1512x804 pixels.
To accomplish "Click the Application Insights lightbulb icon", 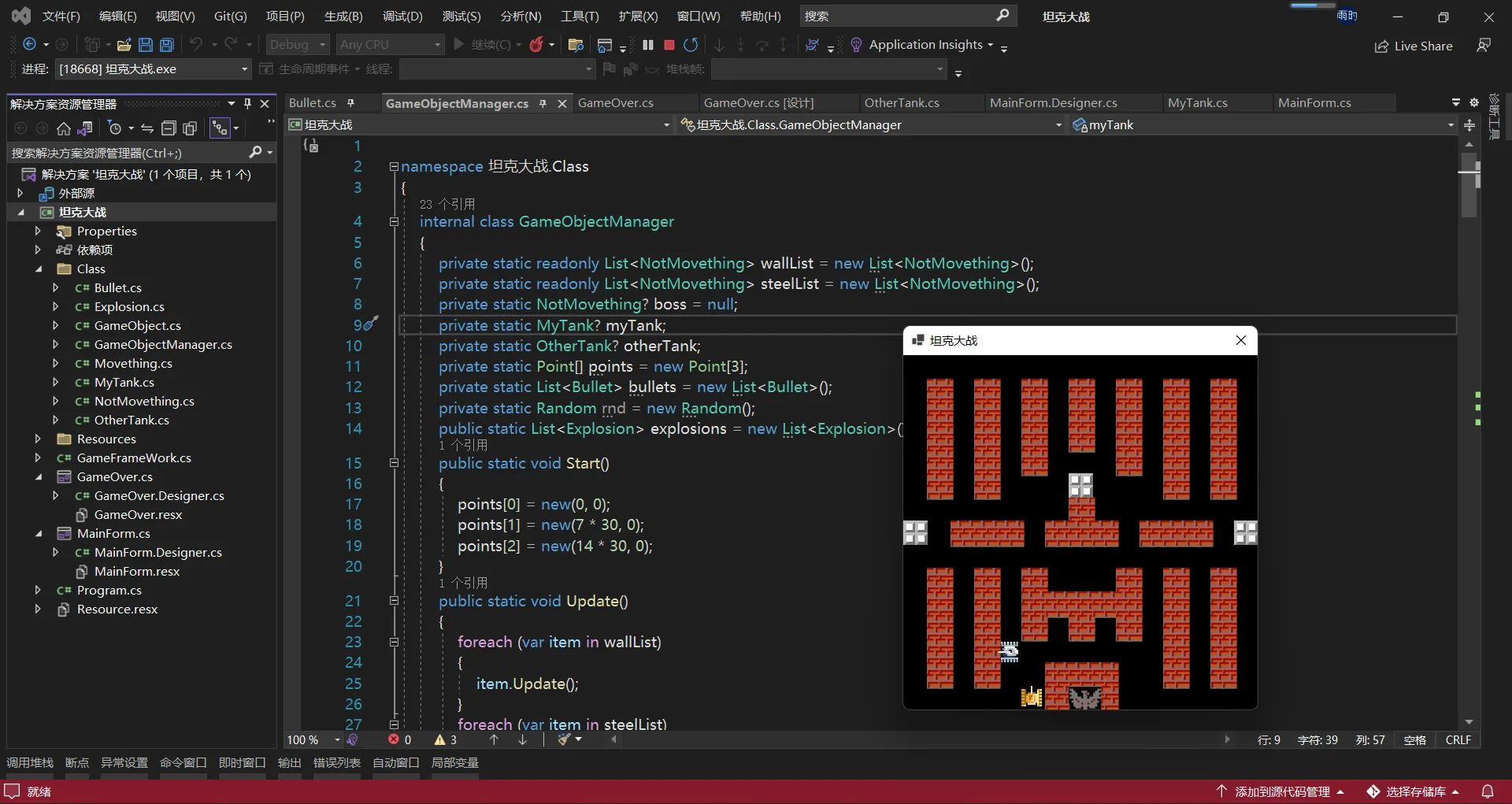I will click(x=856, y=45).
